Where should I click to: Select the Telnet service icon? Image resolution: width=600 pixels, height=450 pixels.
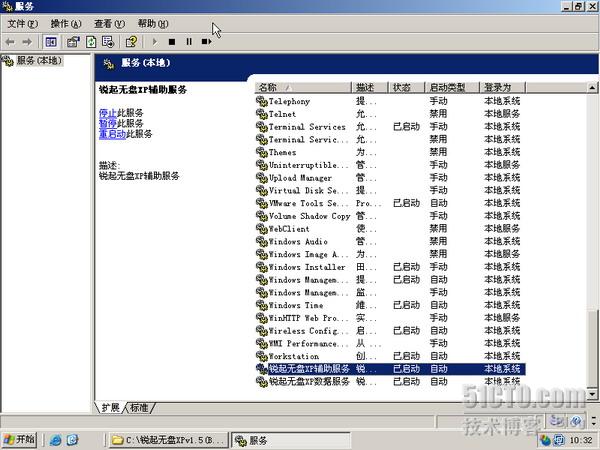pos(262,114)
